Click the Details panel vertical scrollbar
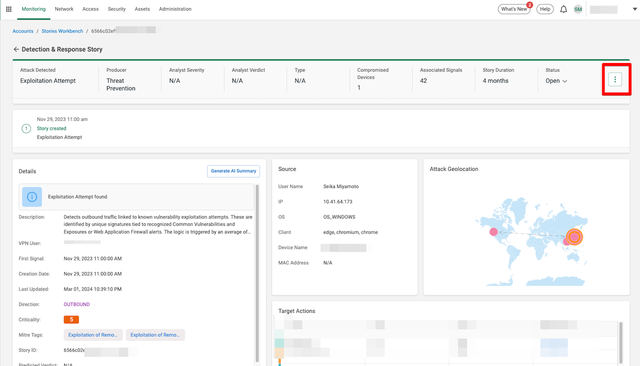The height and width of the screenshot is (366, 640). pyautogui.click(x=257, y=273)
